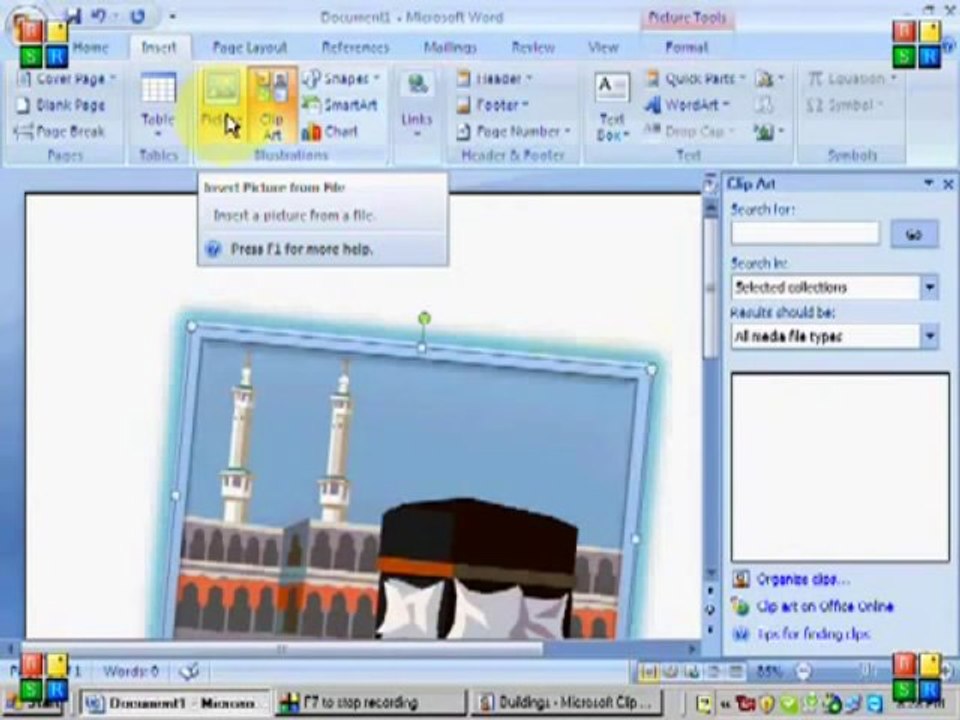Zoom out with the minus button

click(x=805, y=672)
